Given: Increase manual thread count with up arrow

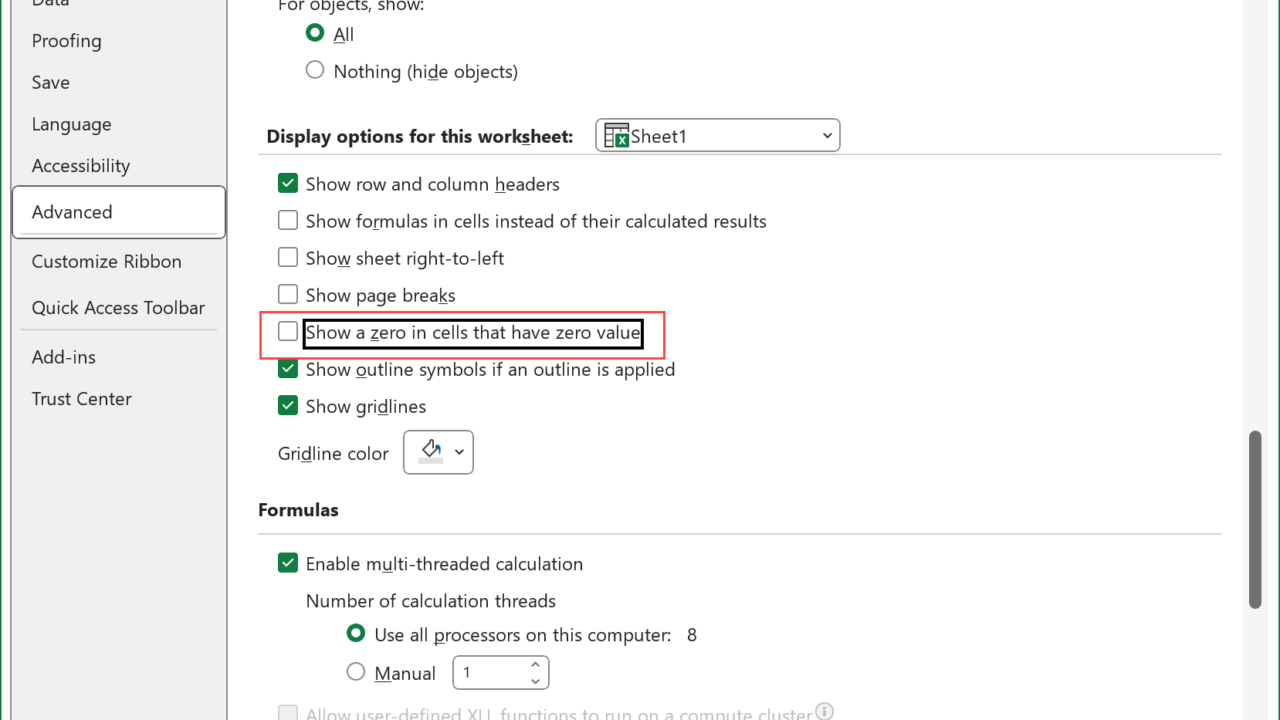Looking at the screenshot, I should tap(535, 665).
